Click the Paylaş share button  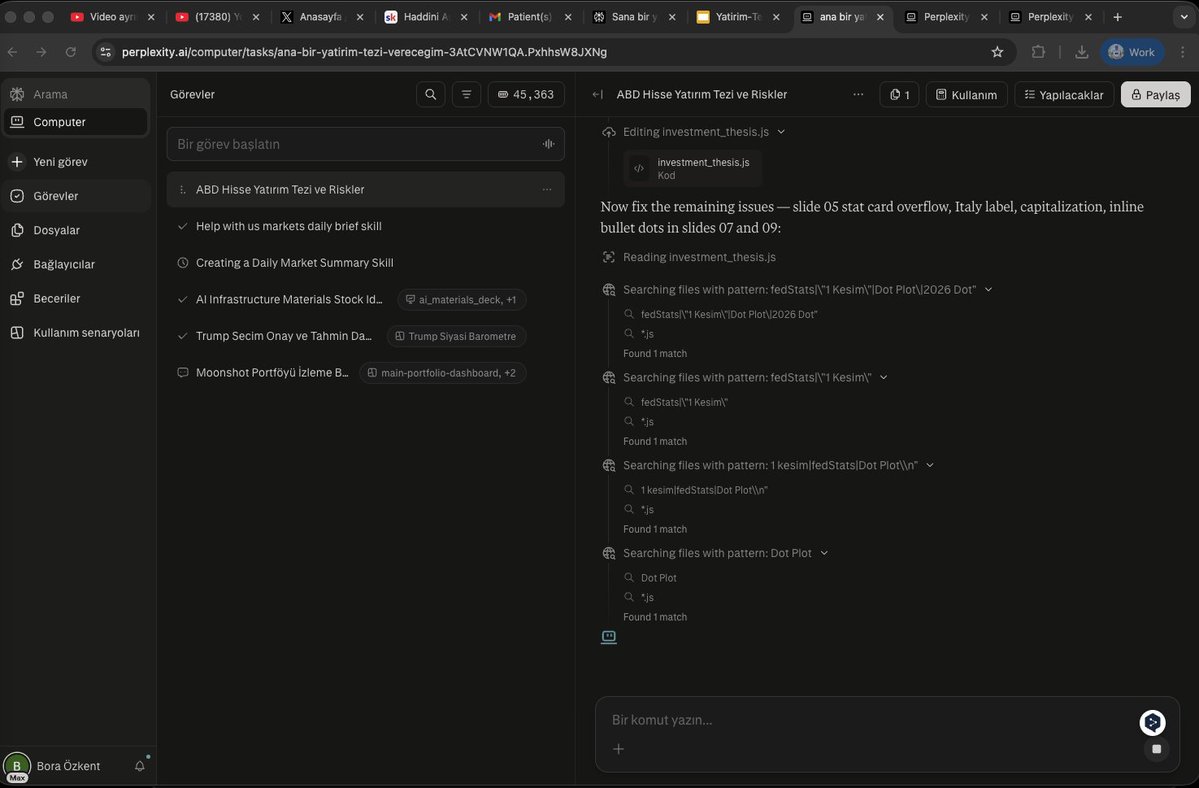(x=1155, y=95)
